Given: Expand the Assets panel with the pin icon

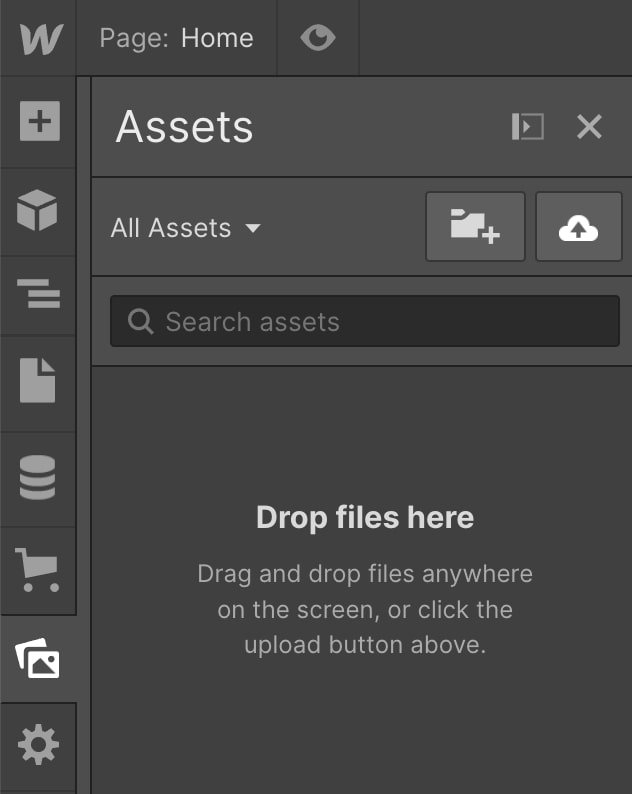Looking at the screenshot, I should pyautogui.click(x=528, y=126).
